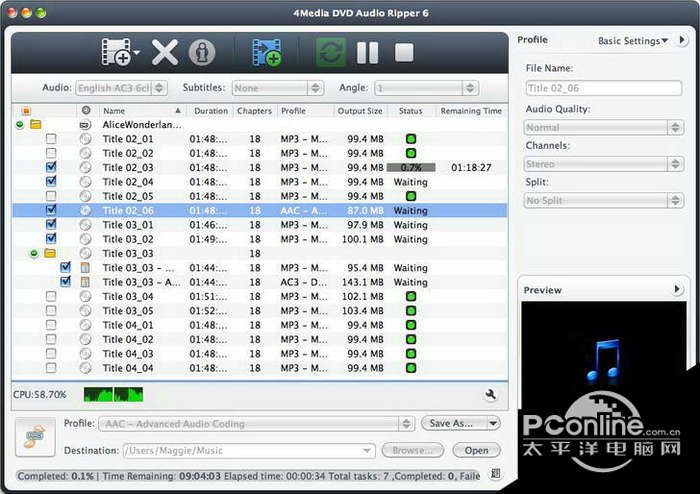Open the wrench settings icon by the CPU graph
Screen dimensions: 700x494
(491, 394)
